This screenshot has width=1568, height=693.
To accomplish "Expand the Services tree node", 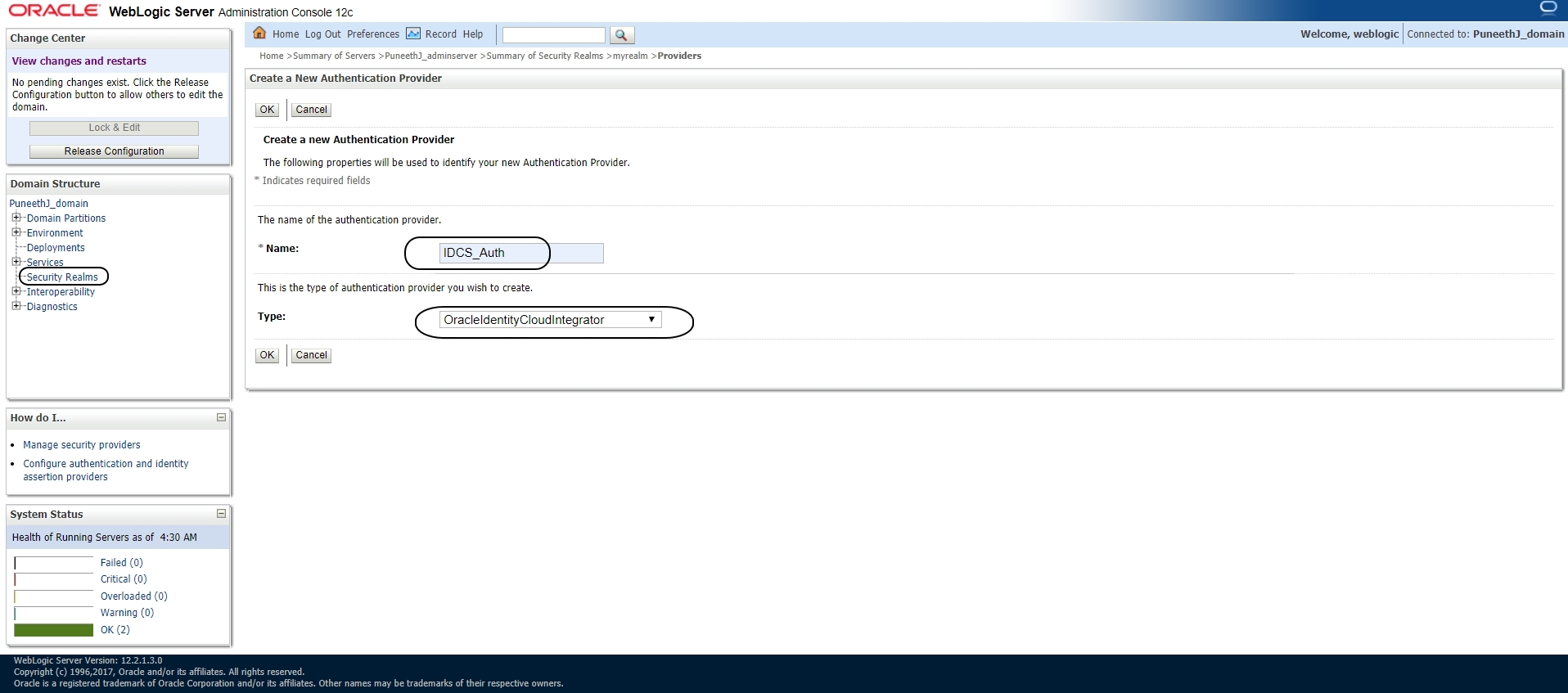I will 16,262.
